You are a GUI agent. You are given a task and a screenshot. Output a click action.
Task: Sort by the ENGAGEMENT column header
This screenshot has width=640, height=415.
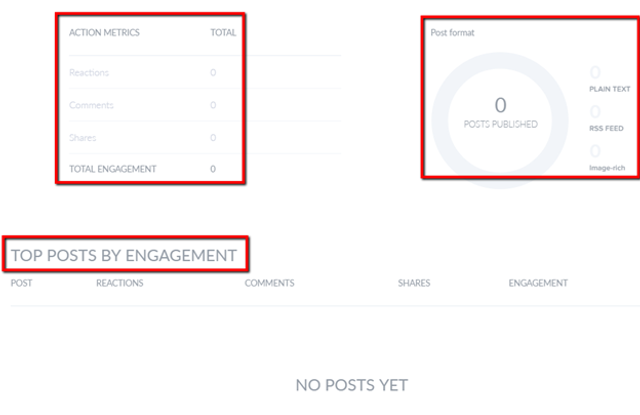(x=538, y=283)
